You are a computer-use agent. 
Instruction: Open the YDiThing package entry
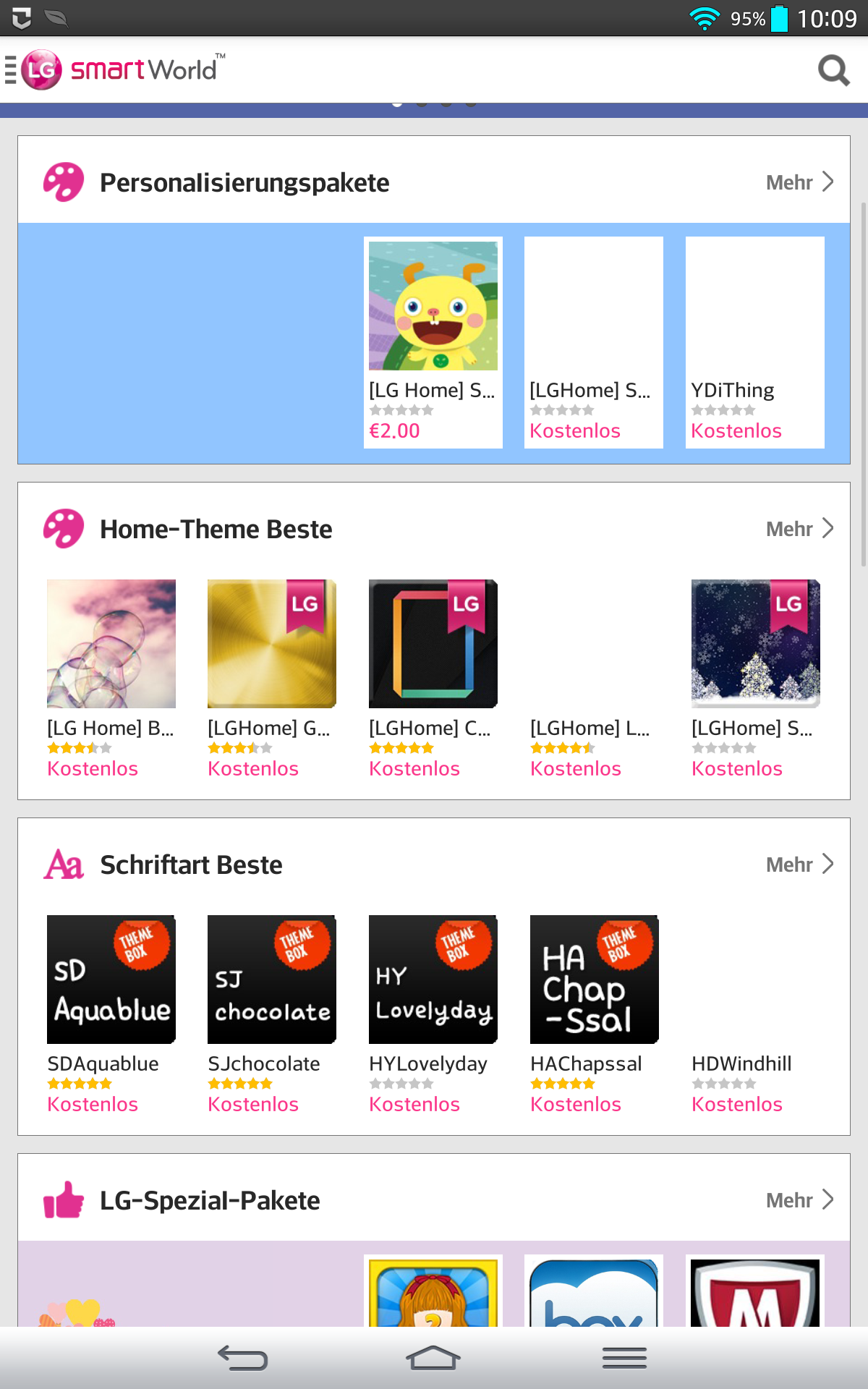[755, 342]
